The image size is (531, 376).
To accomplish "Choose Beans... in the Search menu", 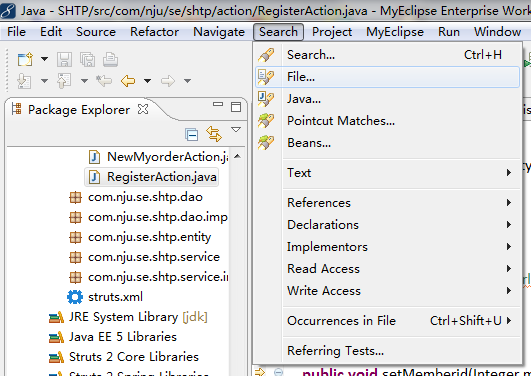I will pos(387,143).
